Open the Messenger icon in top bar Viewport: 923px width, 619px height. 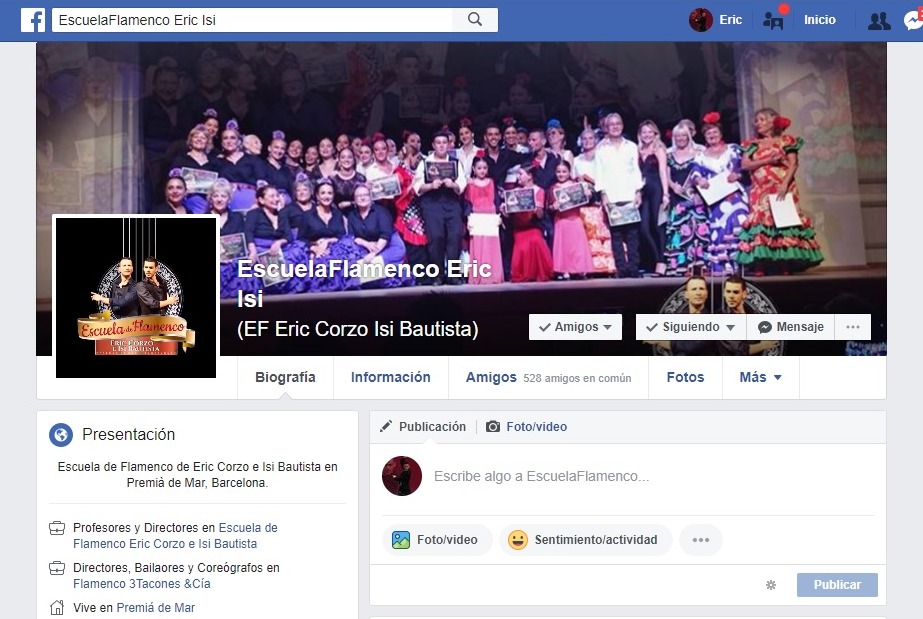[913, 21]
